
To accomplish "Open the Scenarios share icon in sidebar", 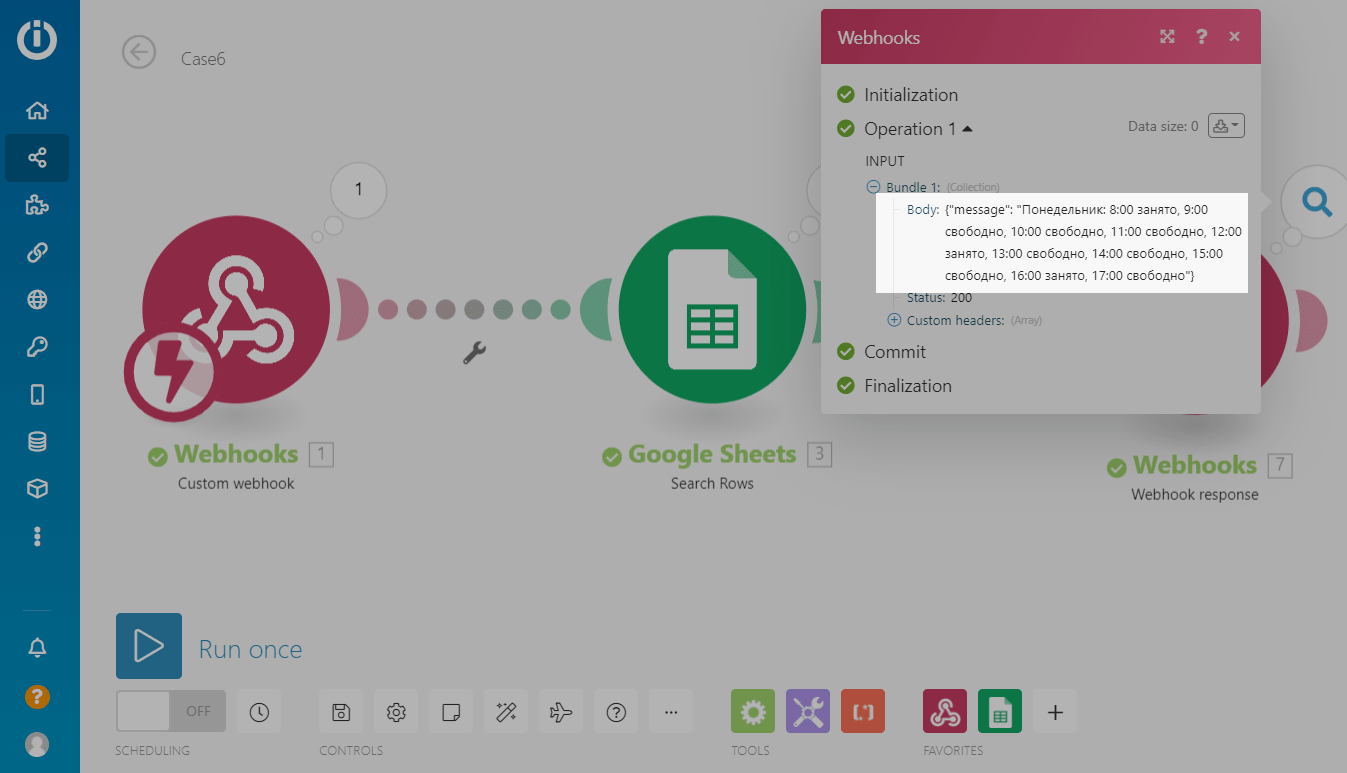I will click(x=37, y=158).
